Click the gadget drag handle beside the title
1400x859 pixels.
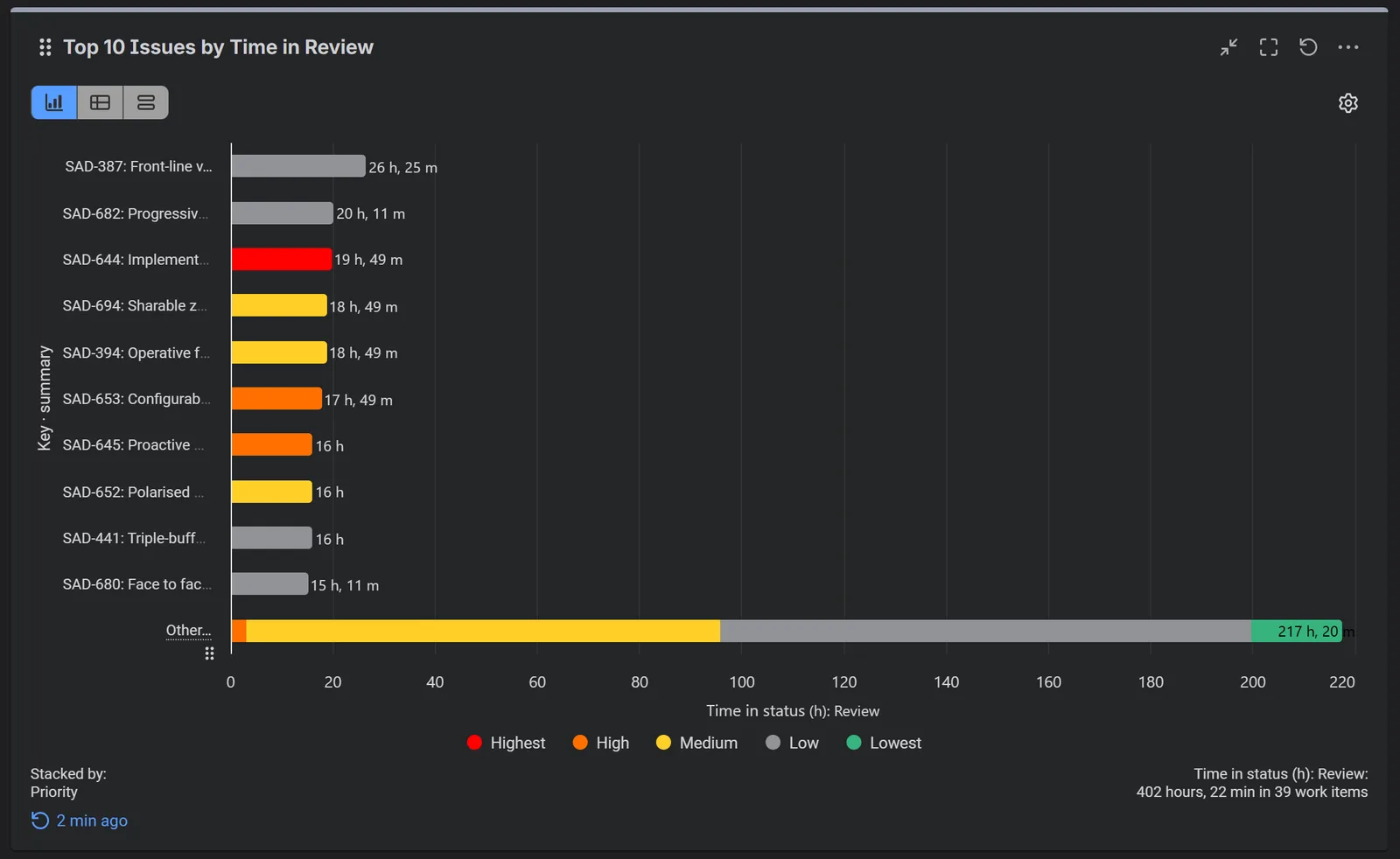coord(45,47)
